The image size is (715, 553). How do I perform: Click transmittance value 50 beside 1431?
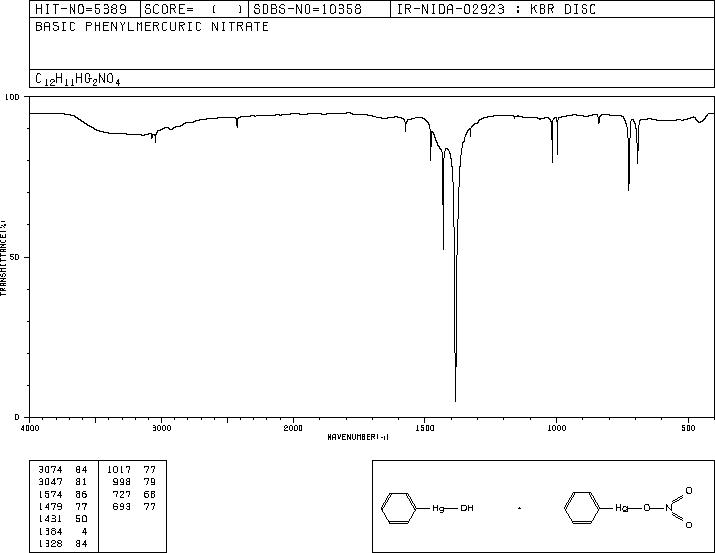point(81,519)
